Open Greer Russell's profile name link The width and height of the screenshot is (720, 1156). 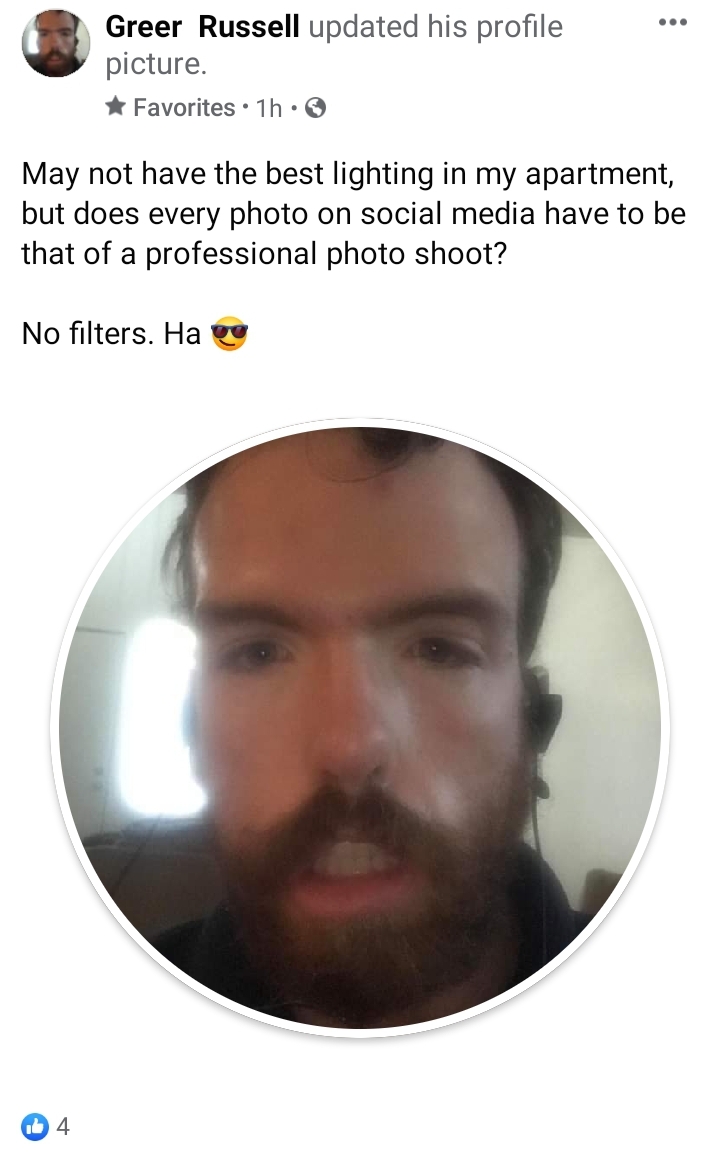pyautogui.click(x=202, y=27)
